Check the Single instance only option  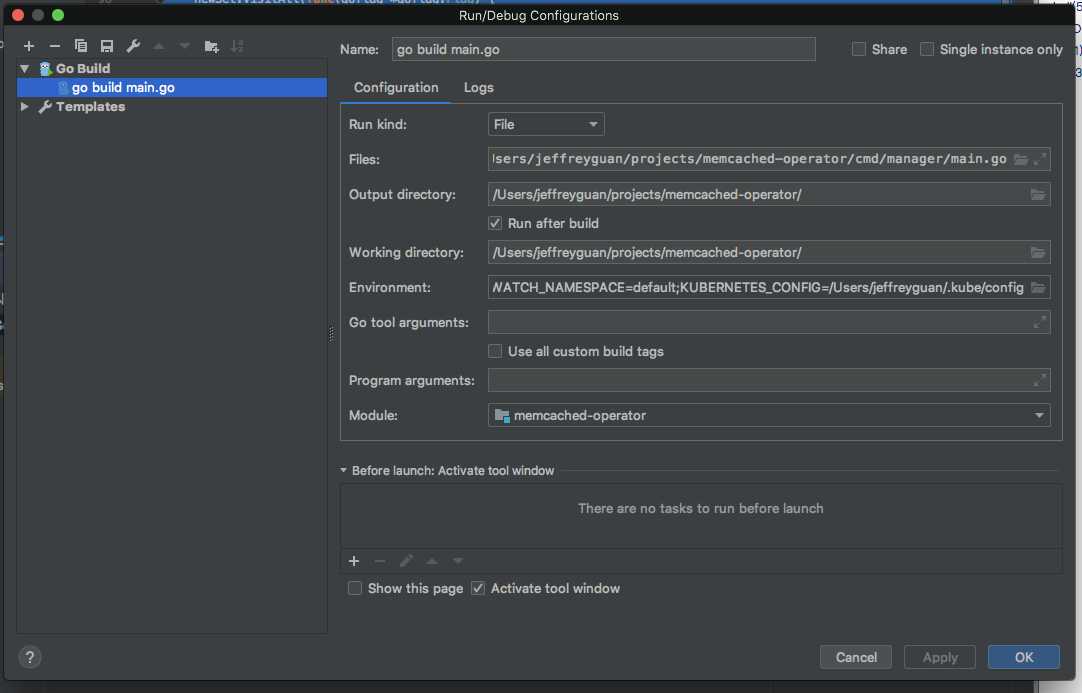pos(927,49)
